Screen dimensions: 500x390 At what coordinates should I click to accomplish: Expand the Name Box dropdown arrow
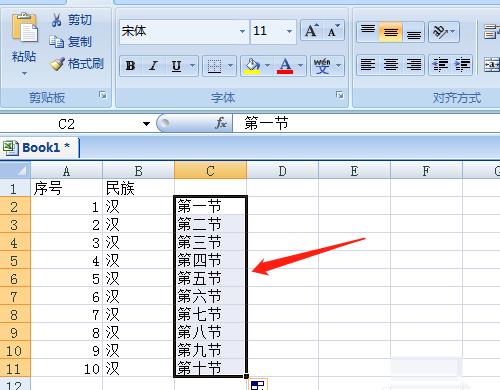(x=146, y=124)
